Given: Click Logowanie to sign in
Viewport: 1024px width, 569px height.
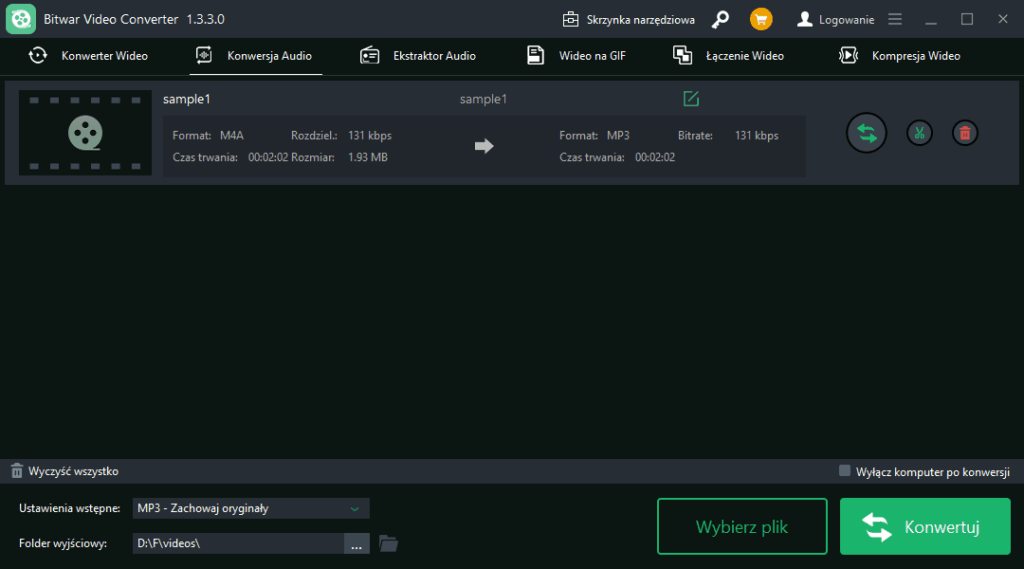Looking at the screenshot, I should (x=835, y=20).
